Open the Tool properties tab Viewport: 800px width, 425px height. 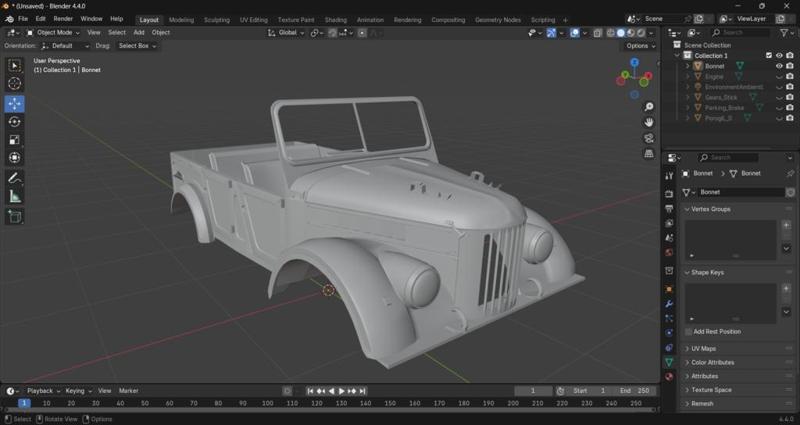(x=669, y=176)
